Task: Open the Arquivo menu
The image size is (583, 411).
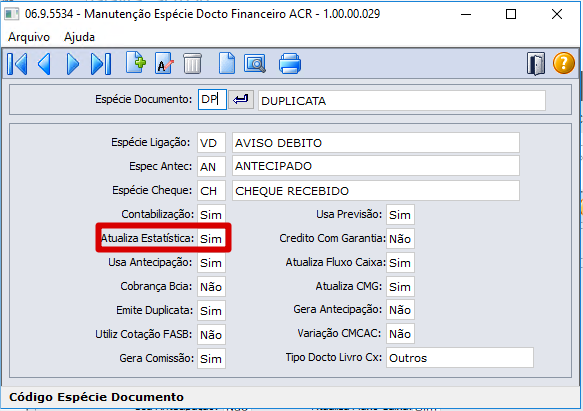Action: tap(29, 37)
